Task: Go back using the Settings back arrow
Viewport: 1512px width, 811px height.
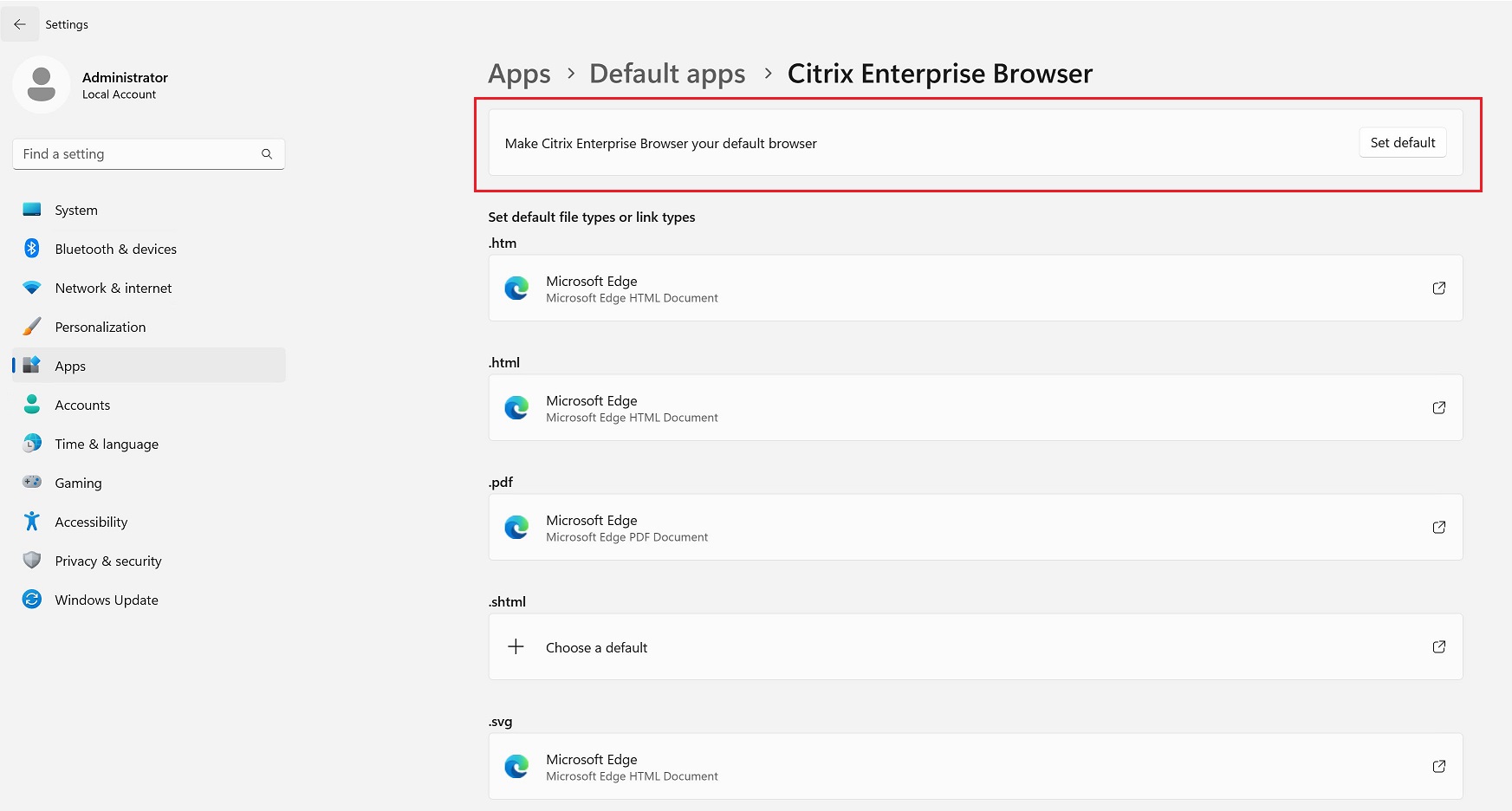Action: [20, 24]
